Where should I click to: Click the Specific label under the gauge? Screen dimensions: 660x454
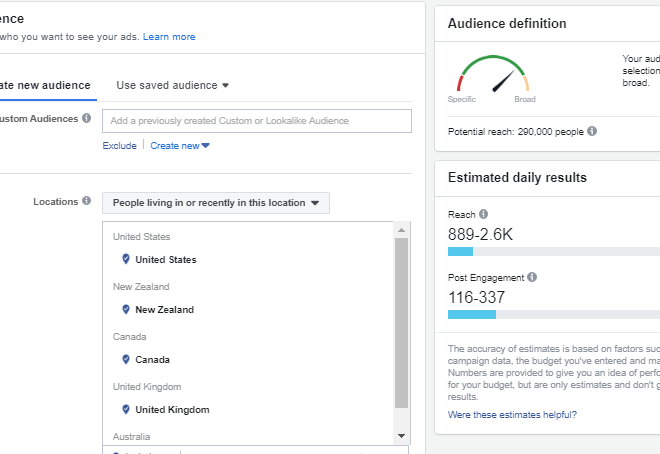pos(462,99)
